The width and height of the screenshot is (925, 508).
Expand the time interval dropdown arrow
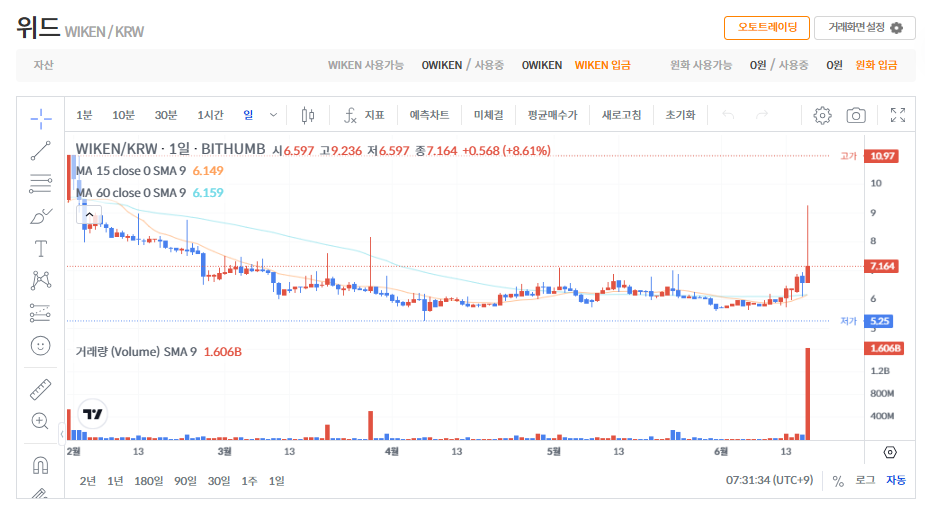click(x=273, y=115)
